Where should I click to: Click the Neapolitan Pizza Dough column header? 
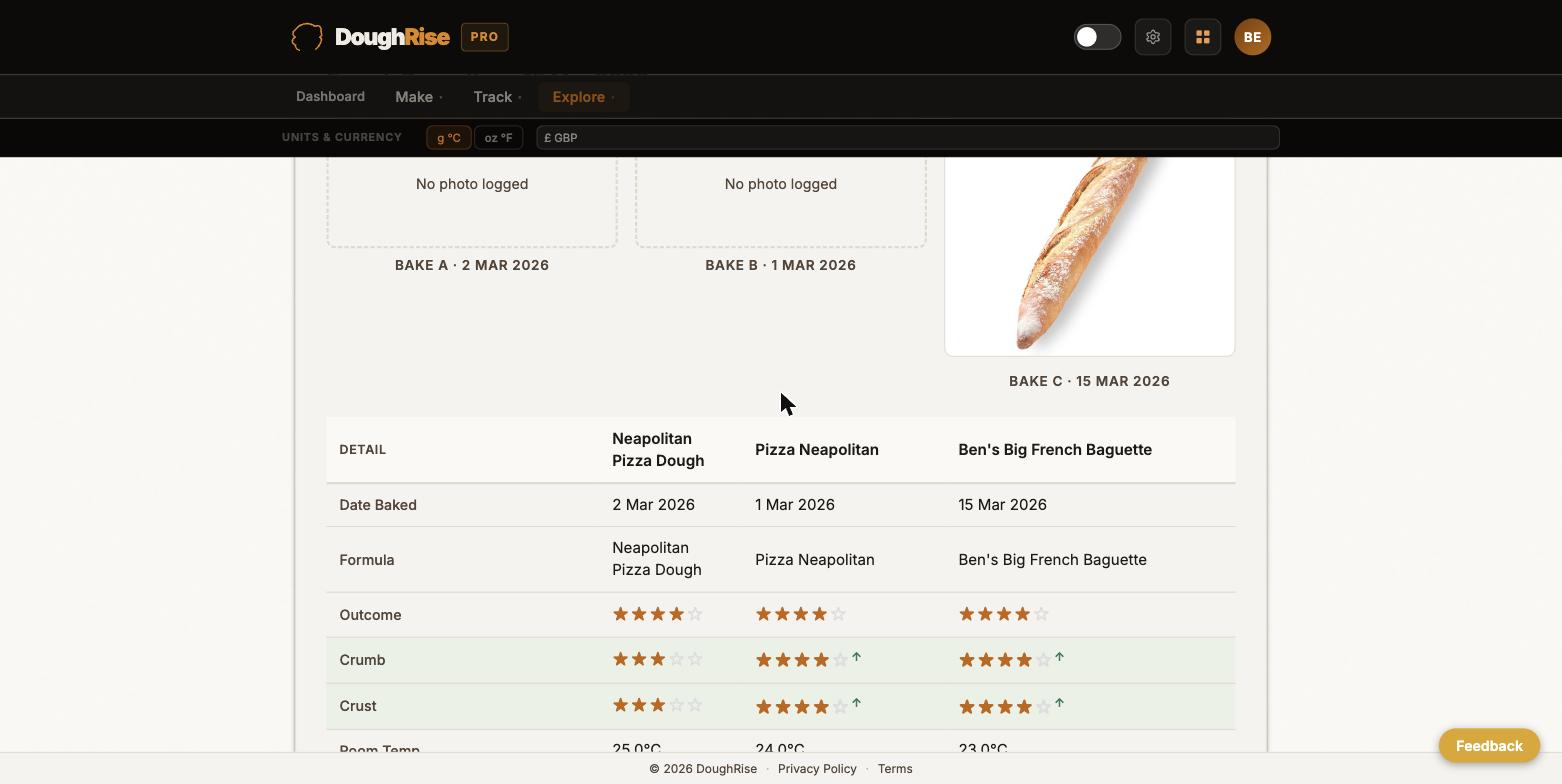[x=658, y=450]
